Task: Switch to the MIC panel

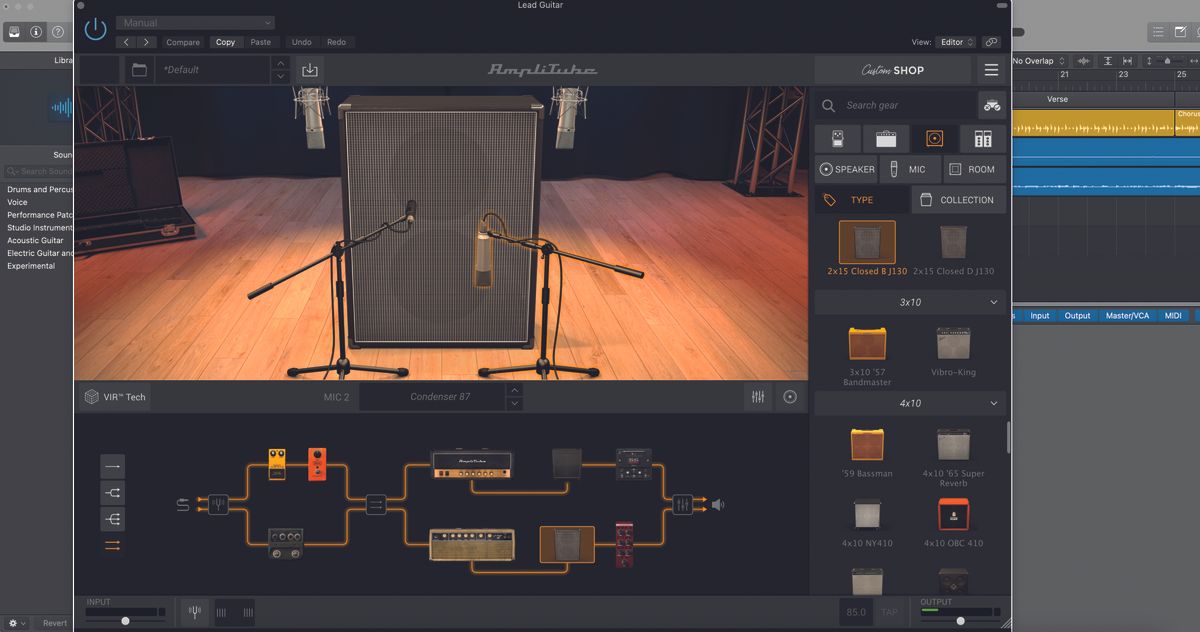Action: [x=911, y=169]
